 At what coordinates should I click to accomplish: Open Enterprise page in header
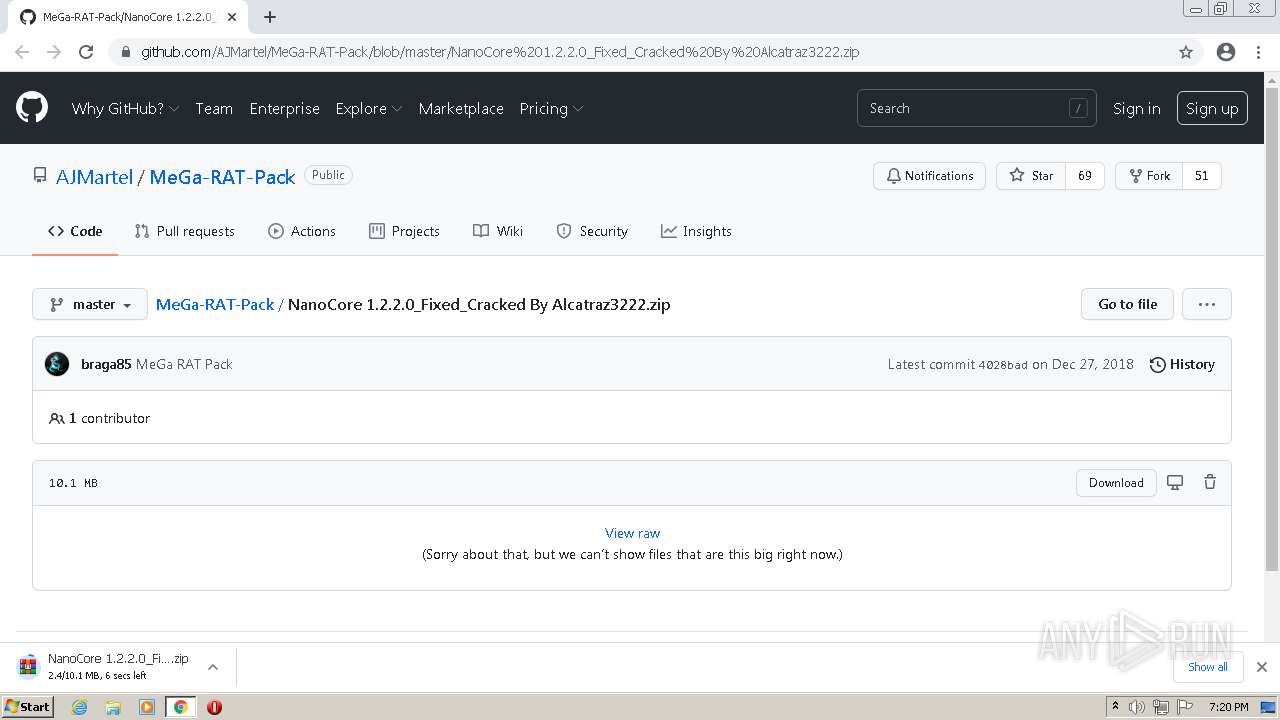pyautogui.click(x=284, y=108)
